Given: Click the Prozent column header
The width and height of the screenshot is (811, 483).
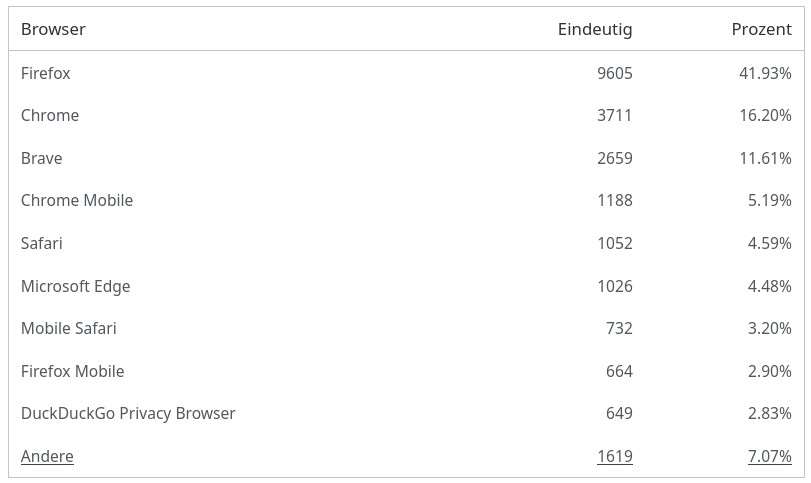Looking at the screenshot, I should click(761, 29).
